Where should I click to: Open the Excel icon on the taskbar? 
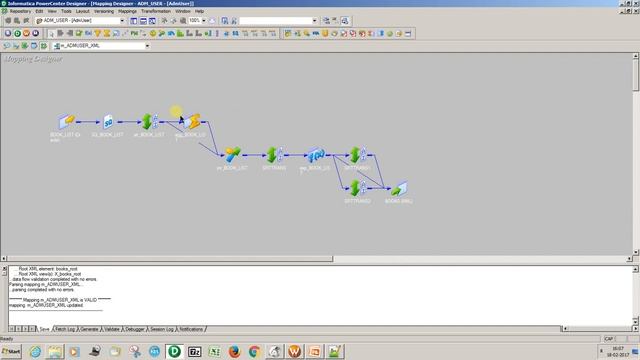click(x=214, y=351)
